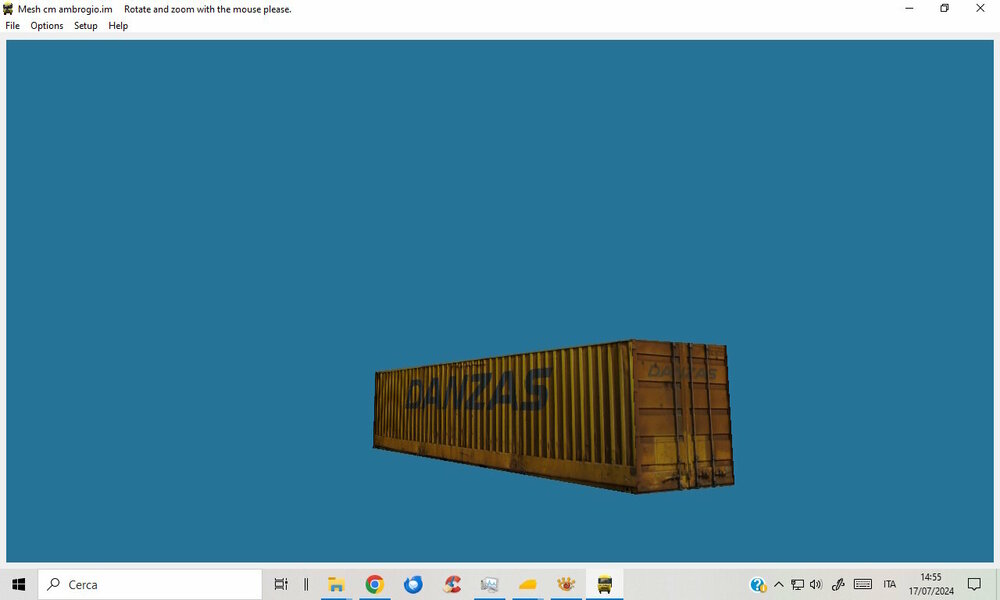The width and height of the screenshot is (1000, 600).
Task: Click the Cerca search box
Action: 150,584
